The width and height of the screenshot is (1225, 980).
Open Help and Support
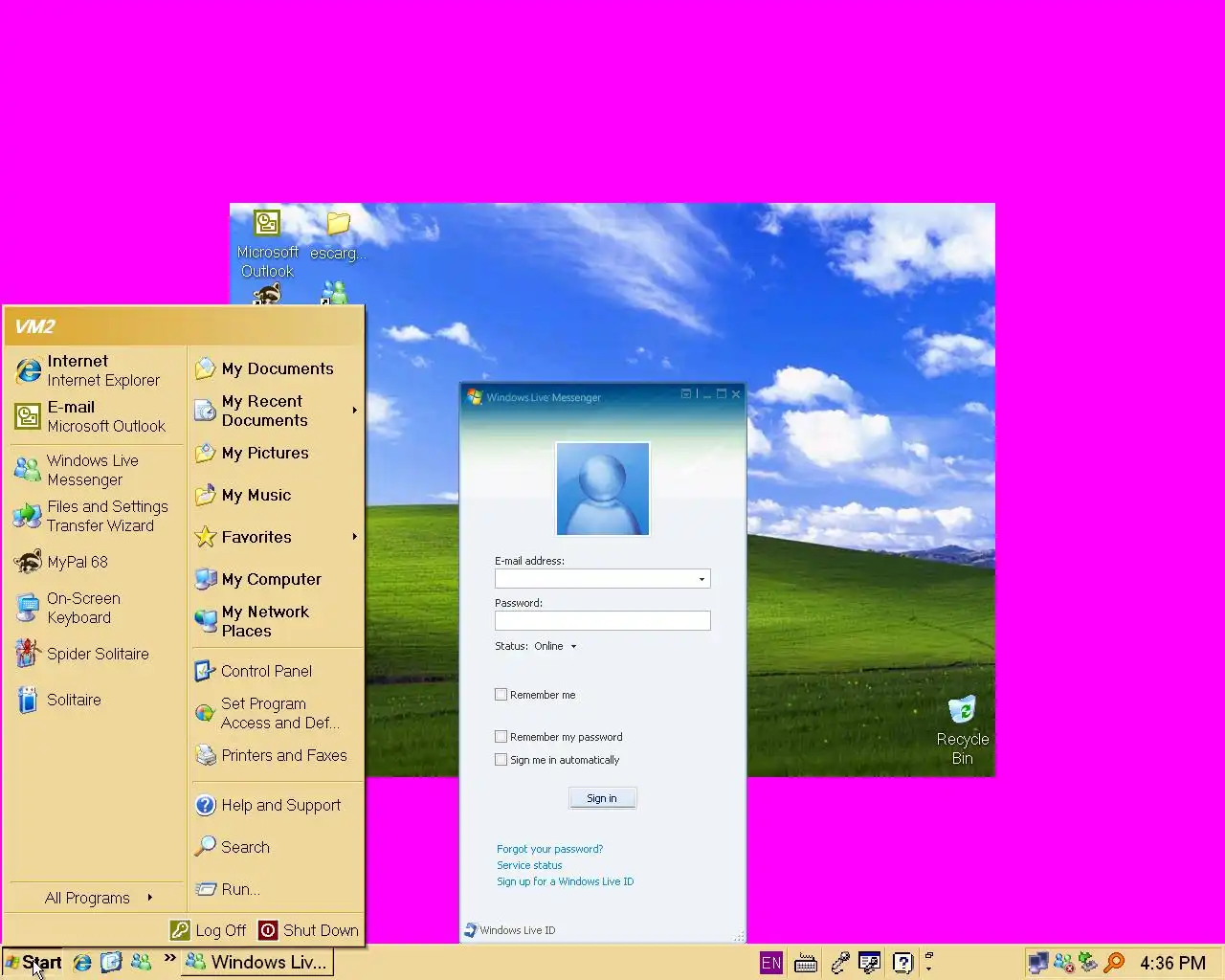277,805
